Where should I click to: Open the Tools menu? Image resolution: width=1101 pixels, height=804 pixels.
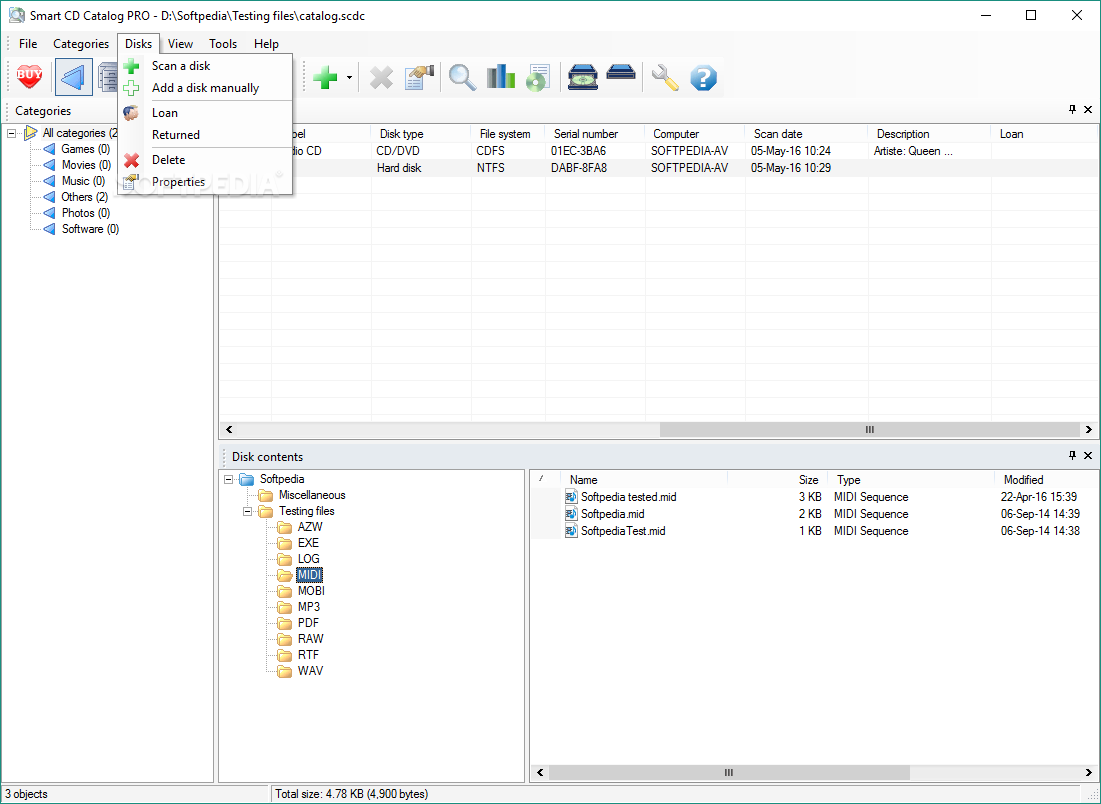[x=223, y=44]
